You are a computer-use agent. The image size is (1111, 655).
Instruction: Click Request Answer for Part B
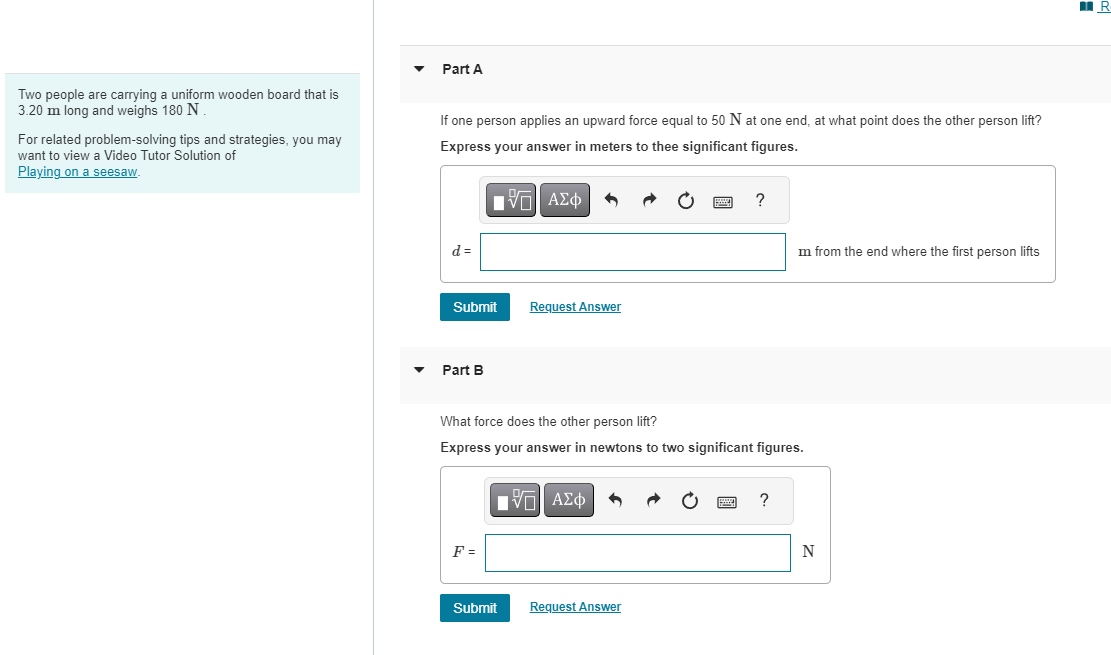click(x=575, y=606)
